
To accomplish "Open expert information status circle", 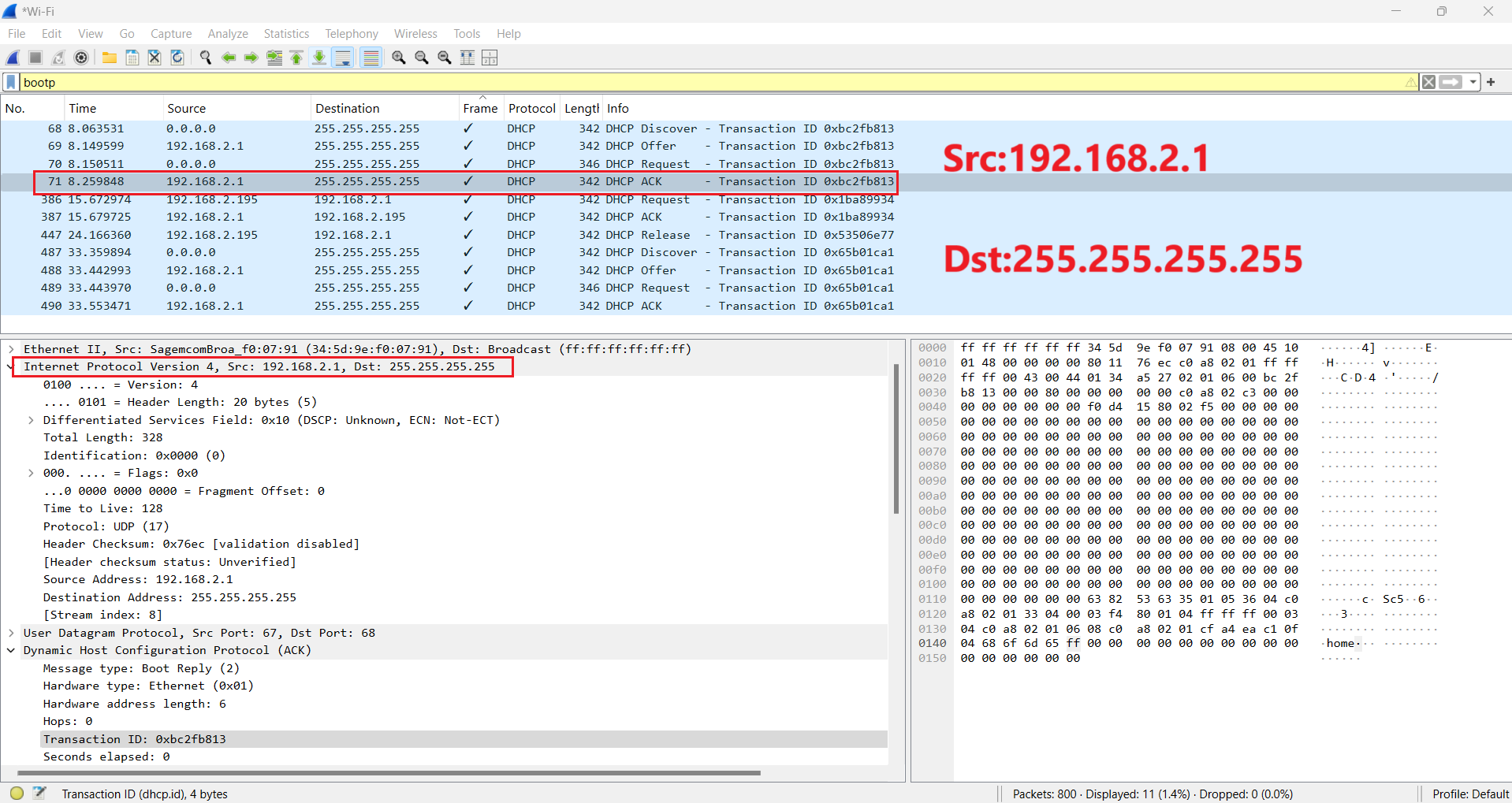I will pos(17,794).
